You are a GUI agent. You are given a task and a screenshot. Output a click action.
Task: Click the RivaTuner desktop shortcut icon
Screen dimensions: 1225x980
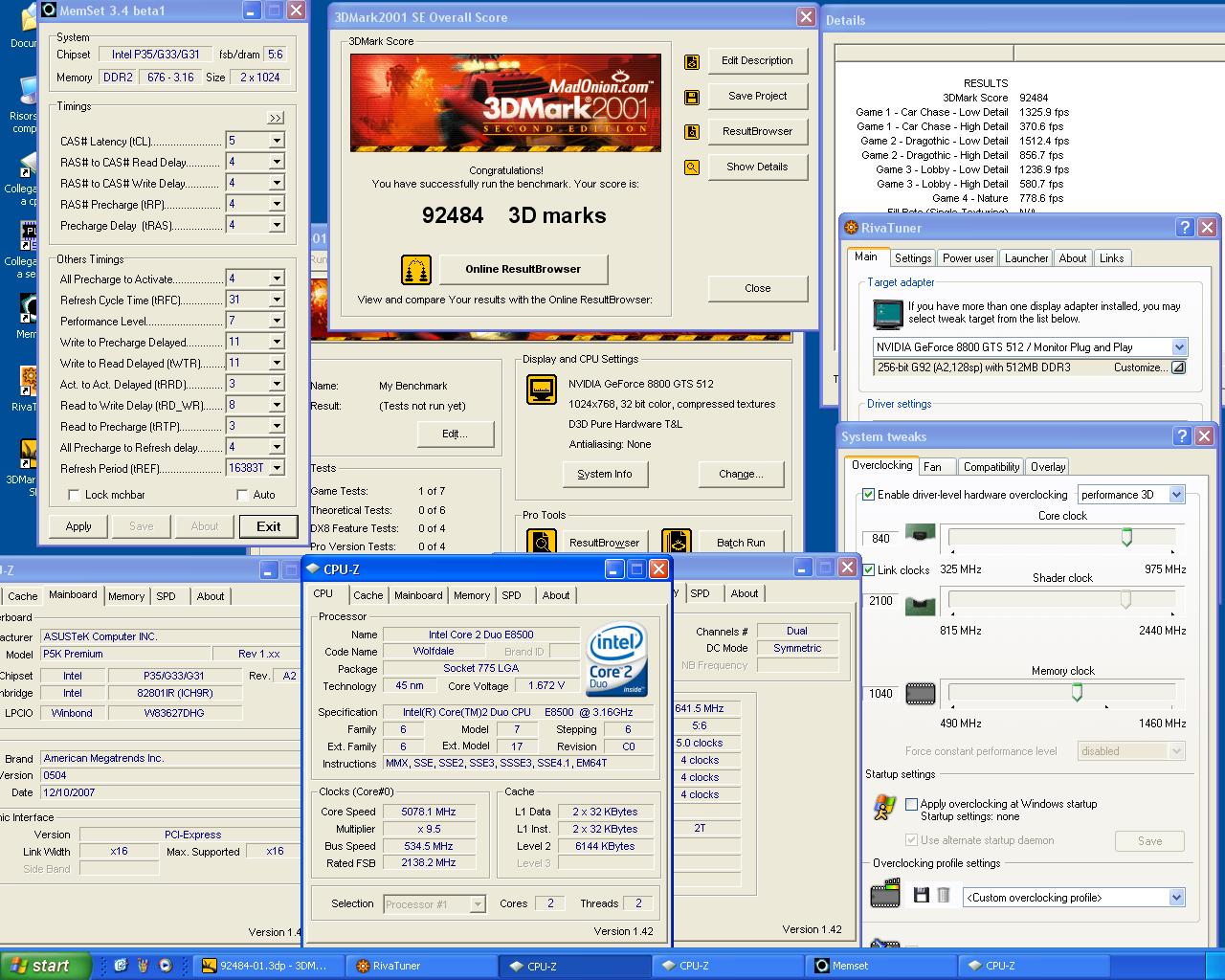pyautogui.click(x=28, y=381)
